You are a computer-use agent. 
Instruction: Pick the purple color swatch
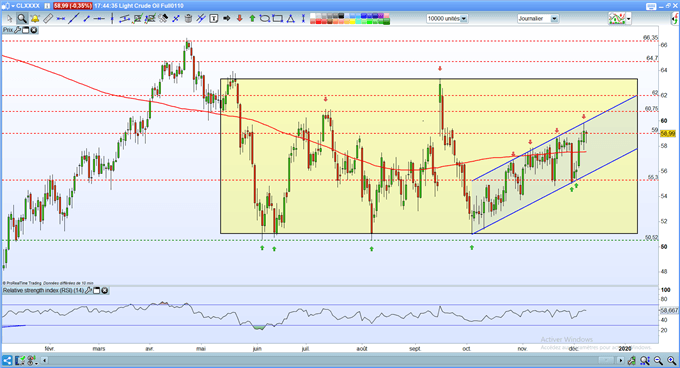click(381, 16)
